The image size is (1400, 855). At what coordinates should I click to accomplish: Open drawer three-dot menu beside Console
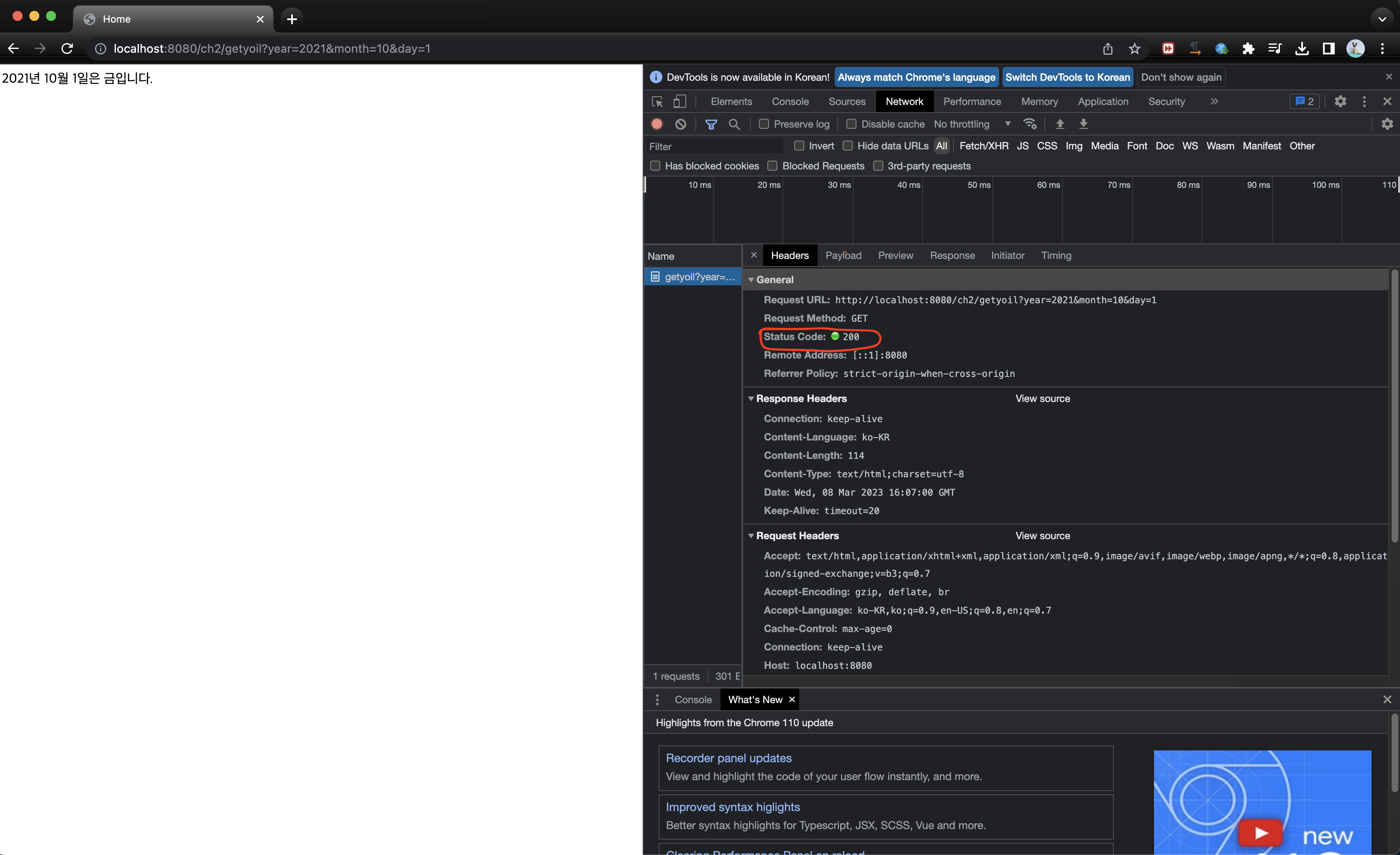(x=657, y=700)
